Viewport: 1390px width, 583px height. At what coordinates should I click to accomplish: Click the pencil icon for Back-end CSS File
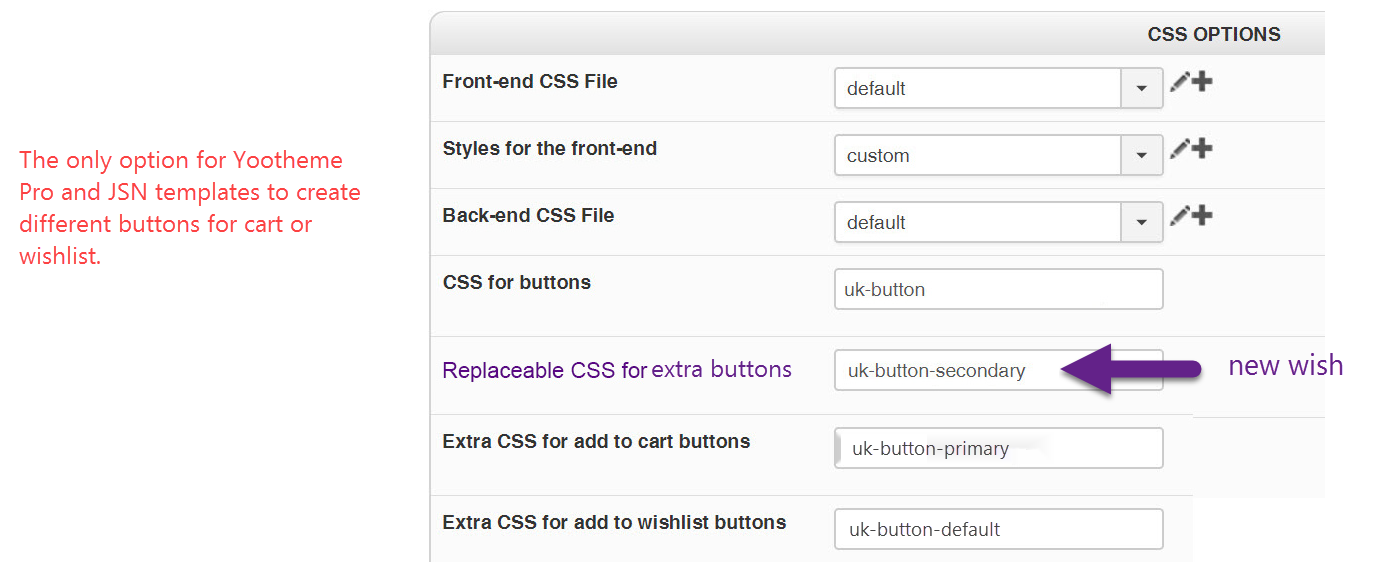[1180, 215]
